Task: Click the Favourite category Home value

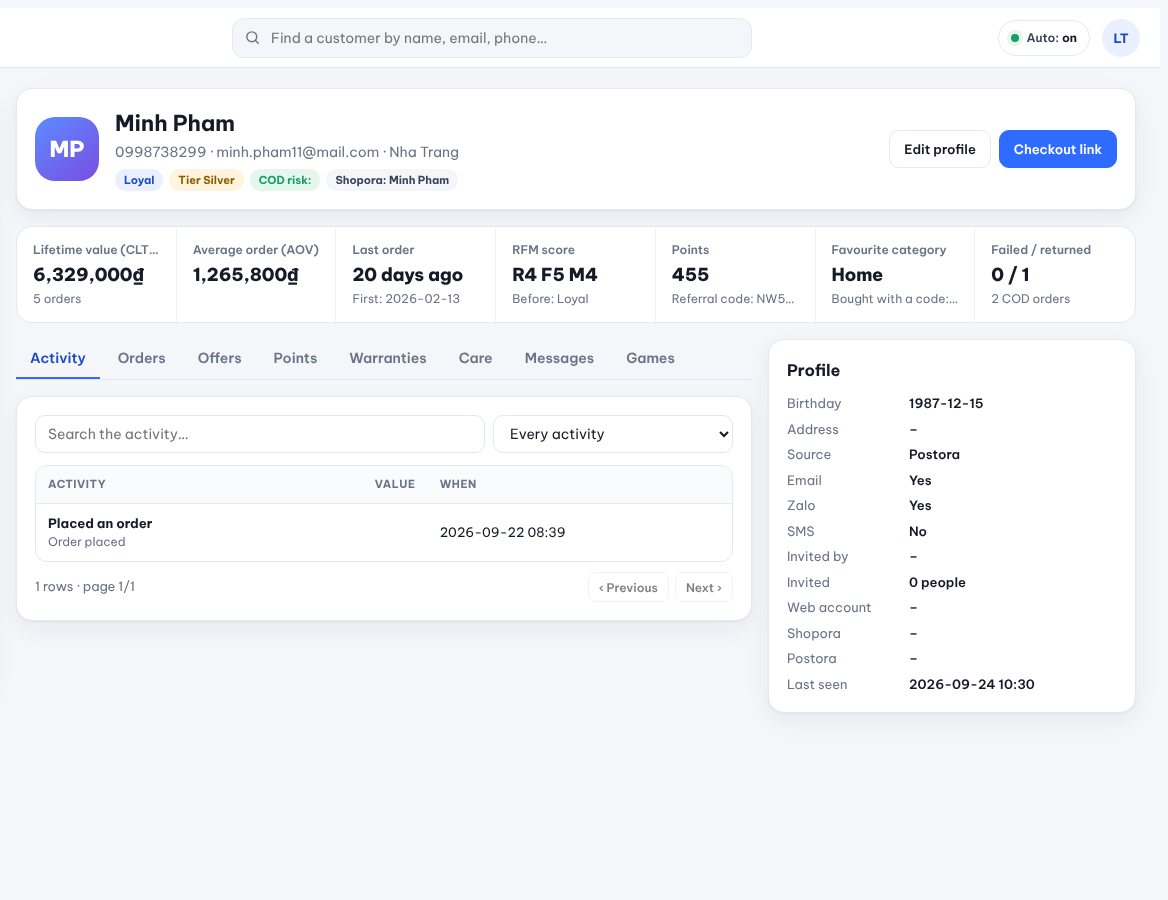Action: [x=857, y=275]
